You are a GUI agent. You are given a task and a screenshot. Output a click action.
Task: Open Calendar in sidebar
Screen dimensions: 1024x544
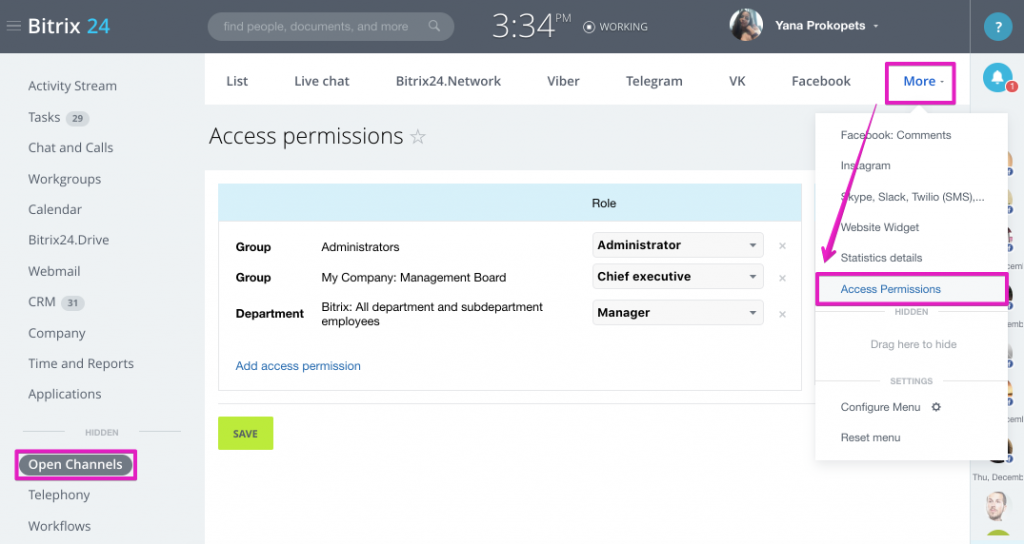[55, 210]
